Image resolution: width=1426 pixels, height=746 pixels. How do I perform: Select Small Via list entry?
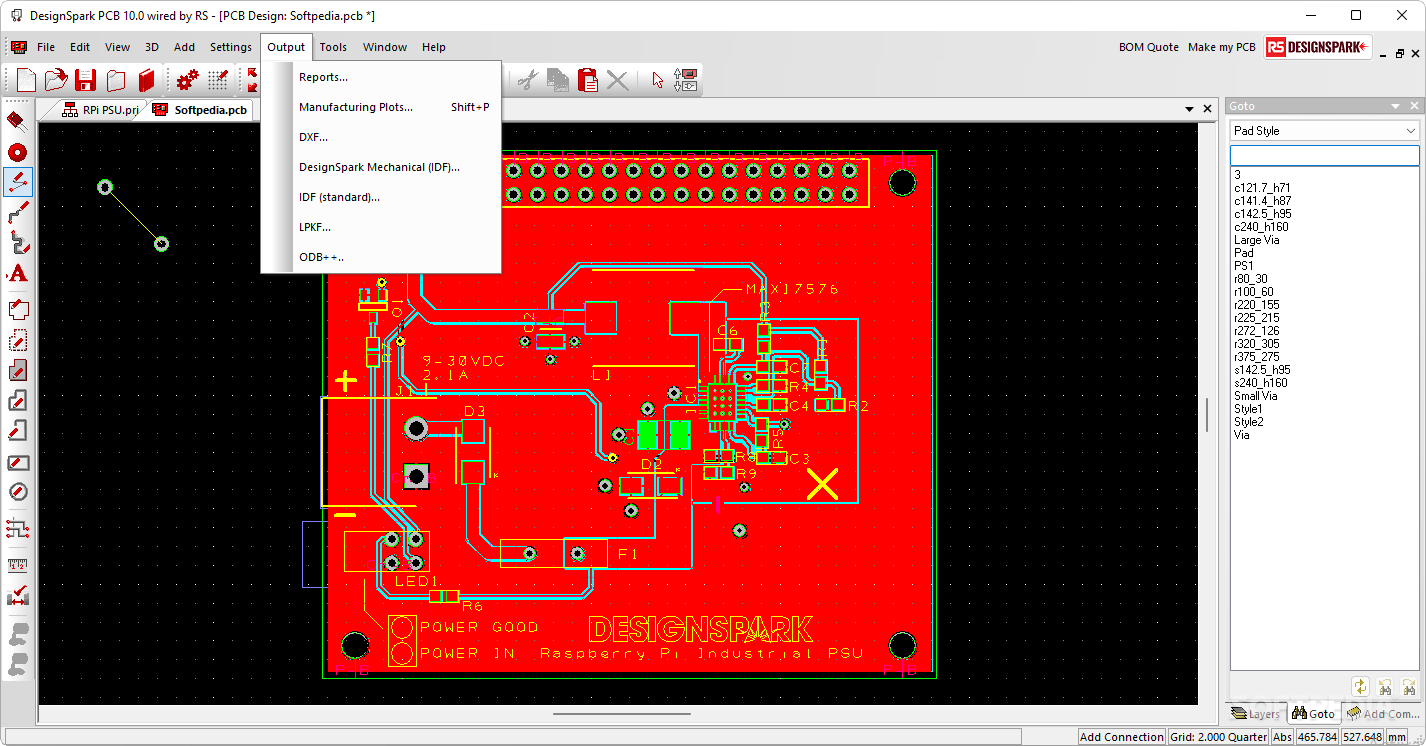coord(1255,396)
